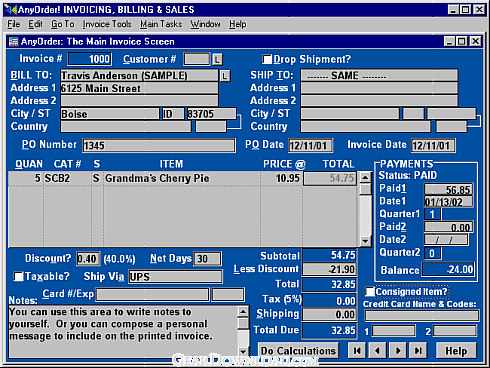Click credit card code field 2
Viewport: 490px width, 368px height.
[455, 331]
